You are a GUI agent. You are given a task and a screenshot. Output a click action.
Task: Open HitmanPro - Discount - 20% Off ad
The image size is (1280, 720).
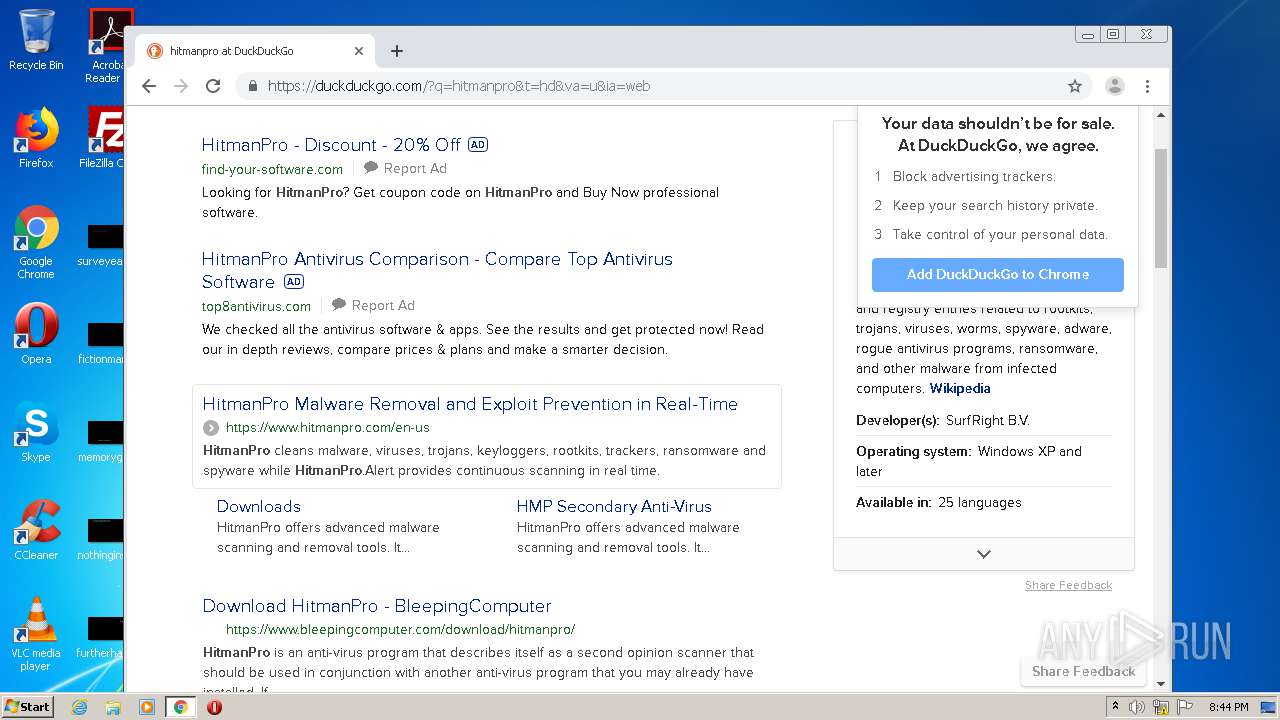pos(331,145)
